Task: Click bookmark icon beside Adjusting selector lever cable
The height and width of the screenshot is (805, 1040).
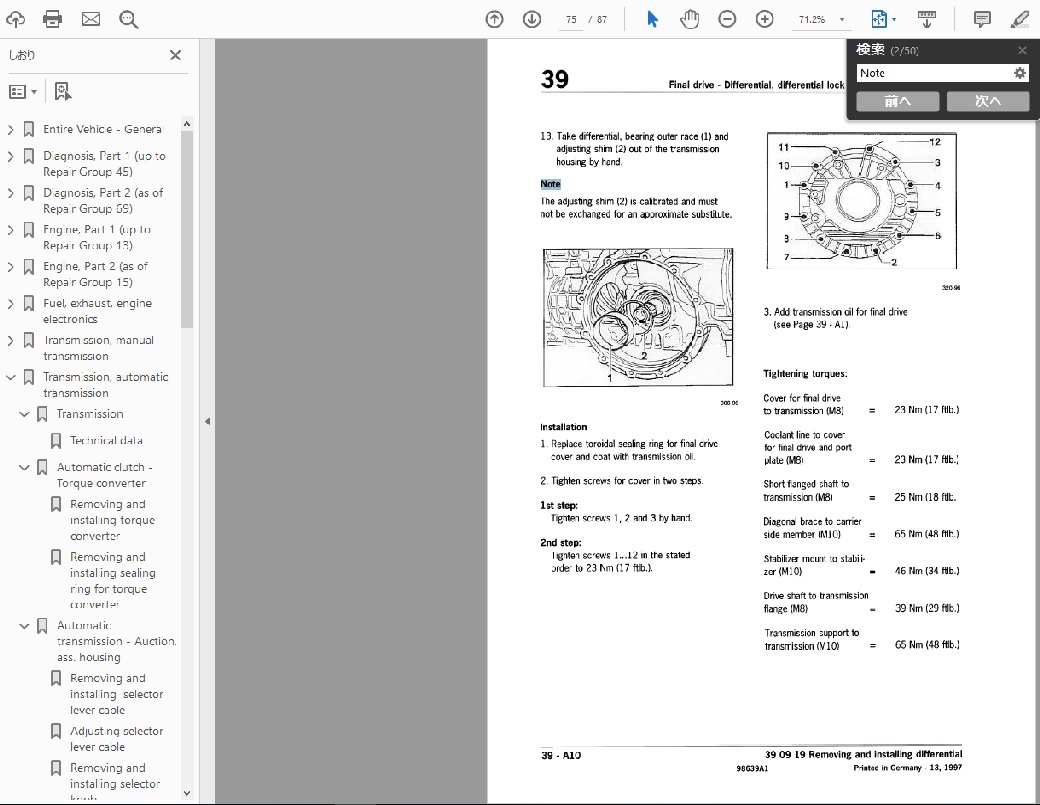Action: click(x=56, y=731)
